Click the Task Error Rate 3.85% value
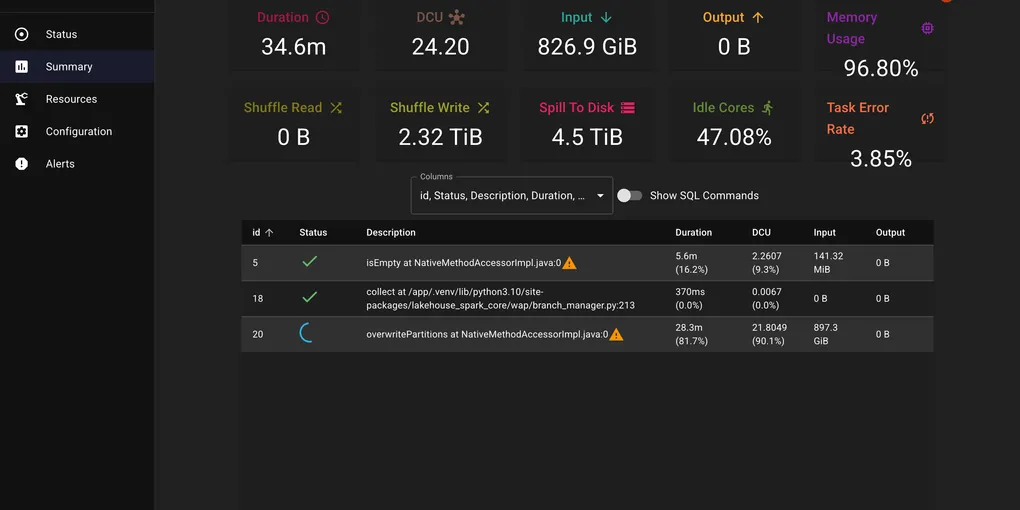 click(881, 159)
